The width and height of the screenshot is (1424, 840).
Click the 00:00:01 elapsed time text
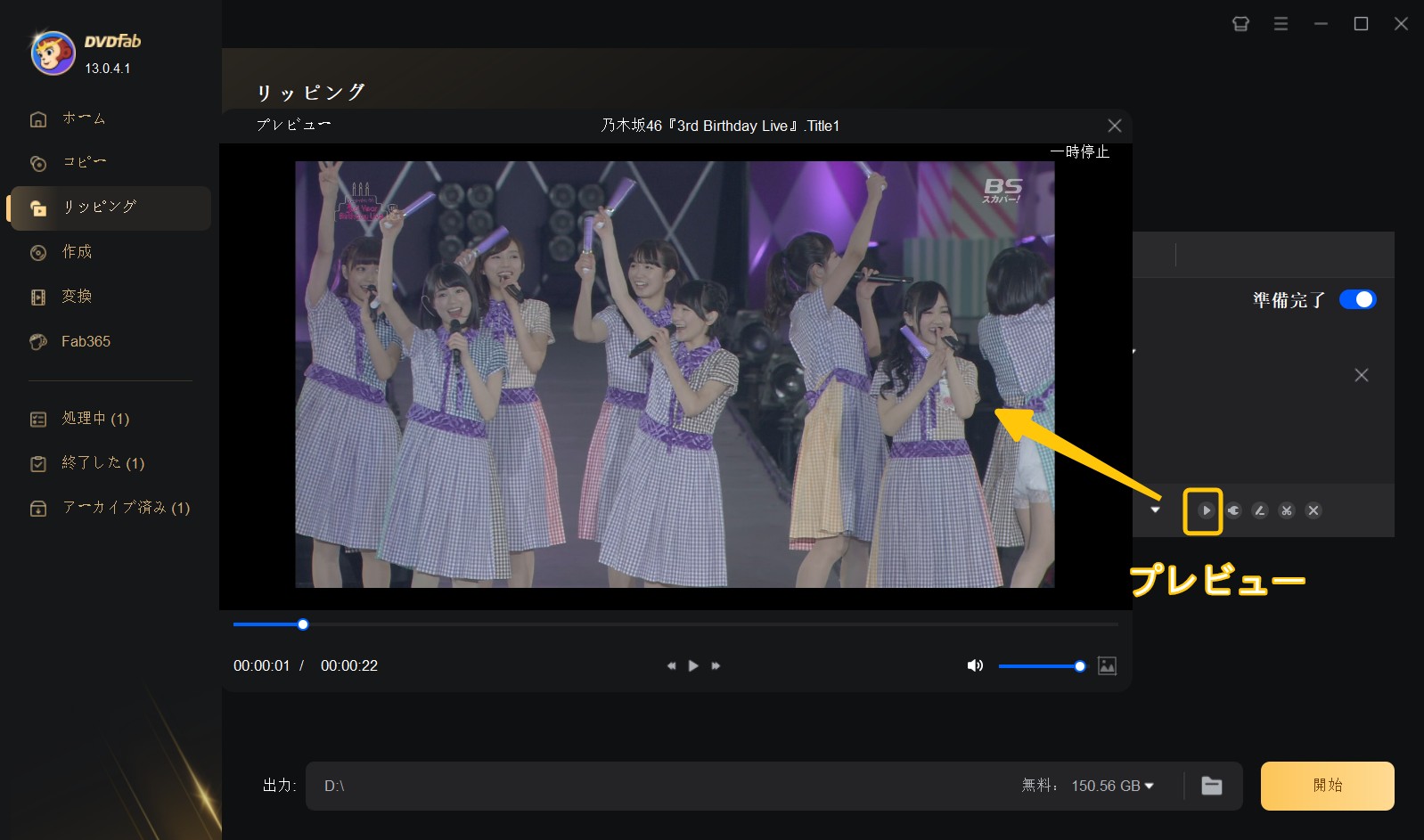click(x=262, y=665)
